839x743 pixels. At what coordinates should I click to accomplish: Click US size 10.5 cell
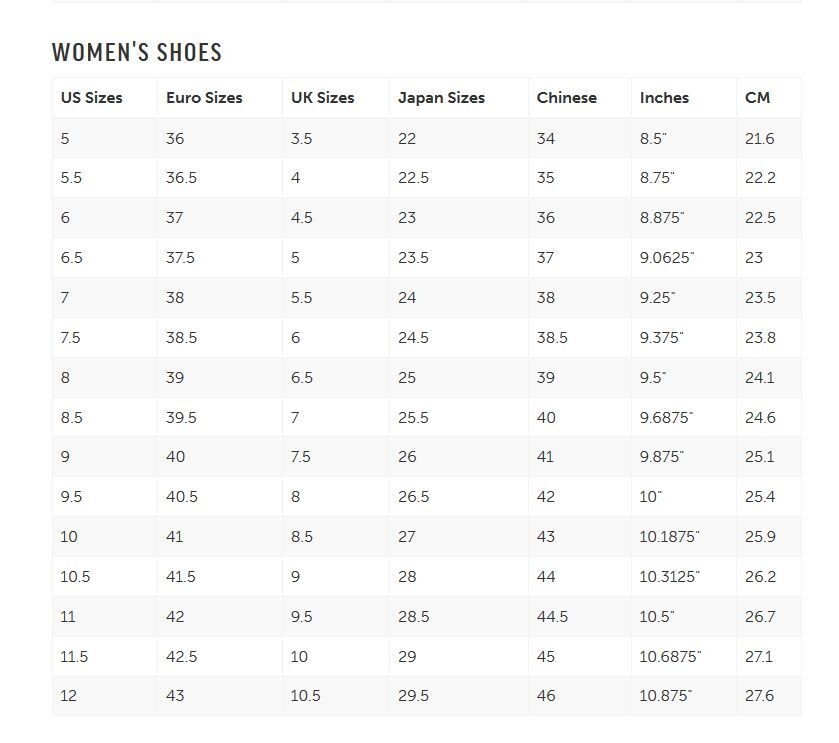[x=105, y=576]
